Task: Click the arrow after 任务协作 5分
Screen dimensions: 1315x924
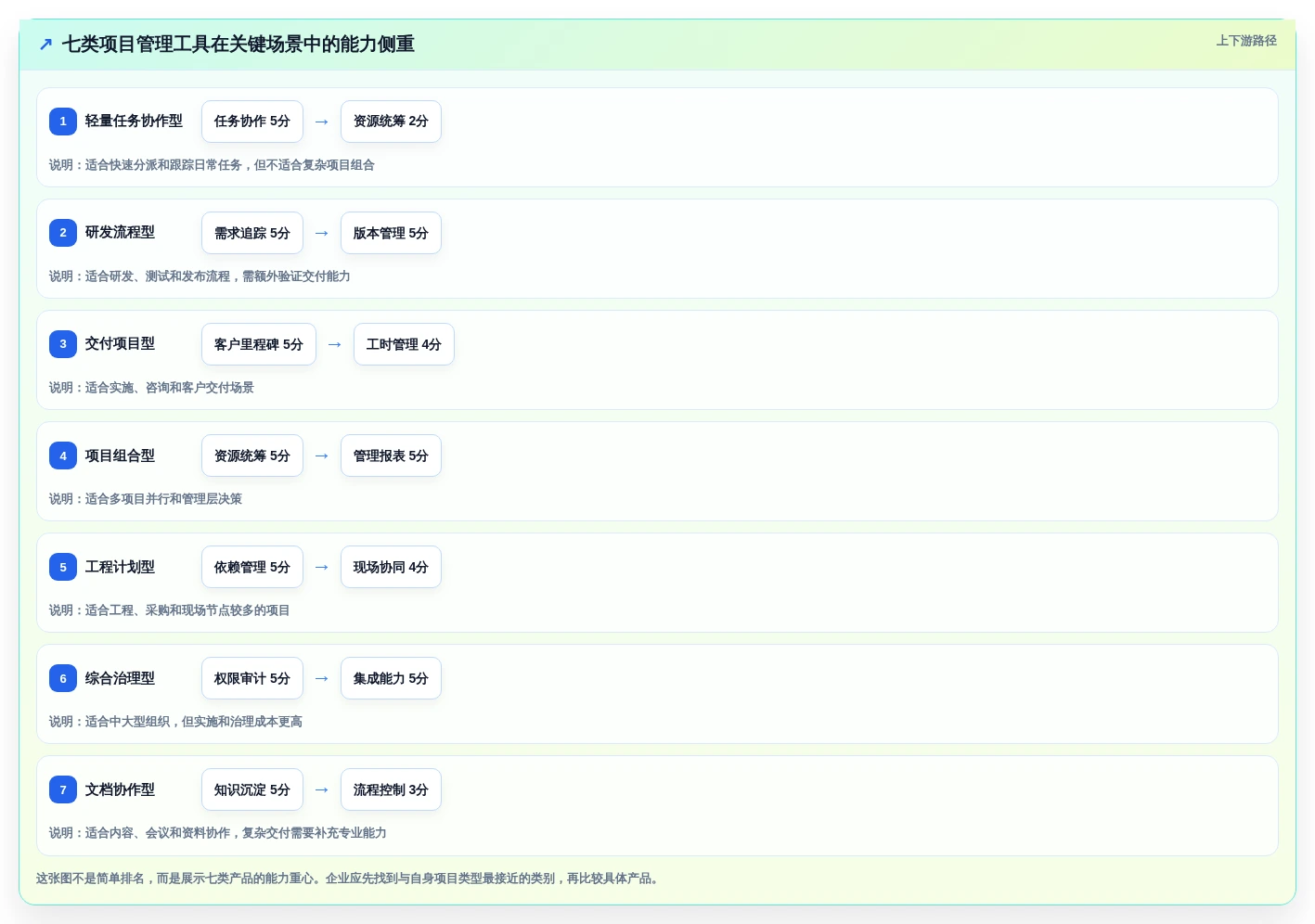Action: pos(322,122)
